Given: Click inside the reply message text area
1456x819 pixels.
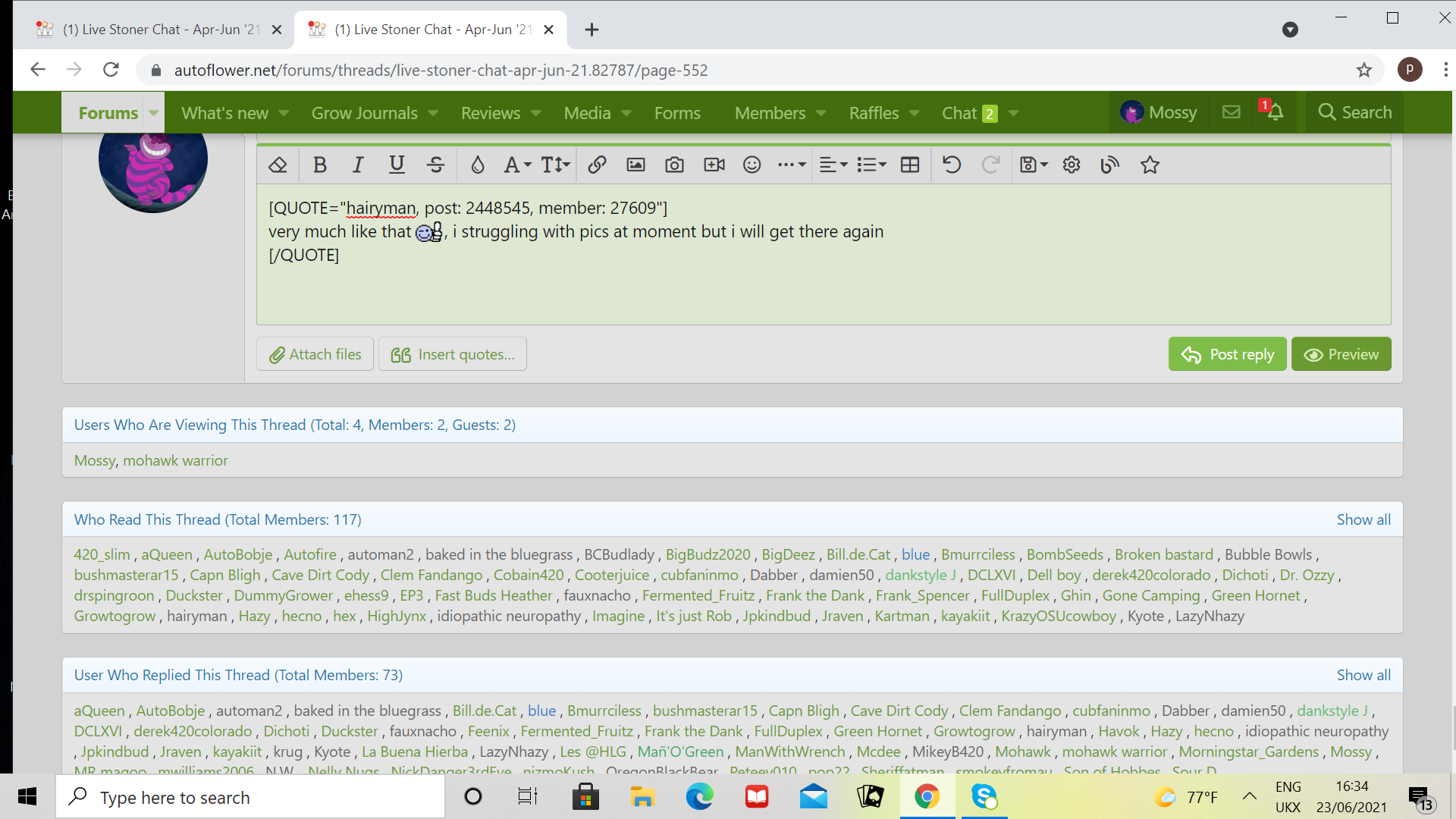Looking at the screenshot, I should 824,255.
